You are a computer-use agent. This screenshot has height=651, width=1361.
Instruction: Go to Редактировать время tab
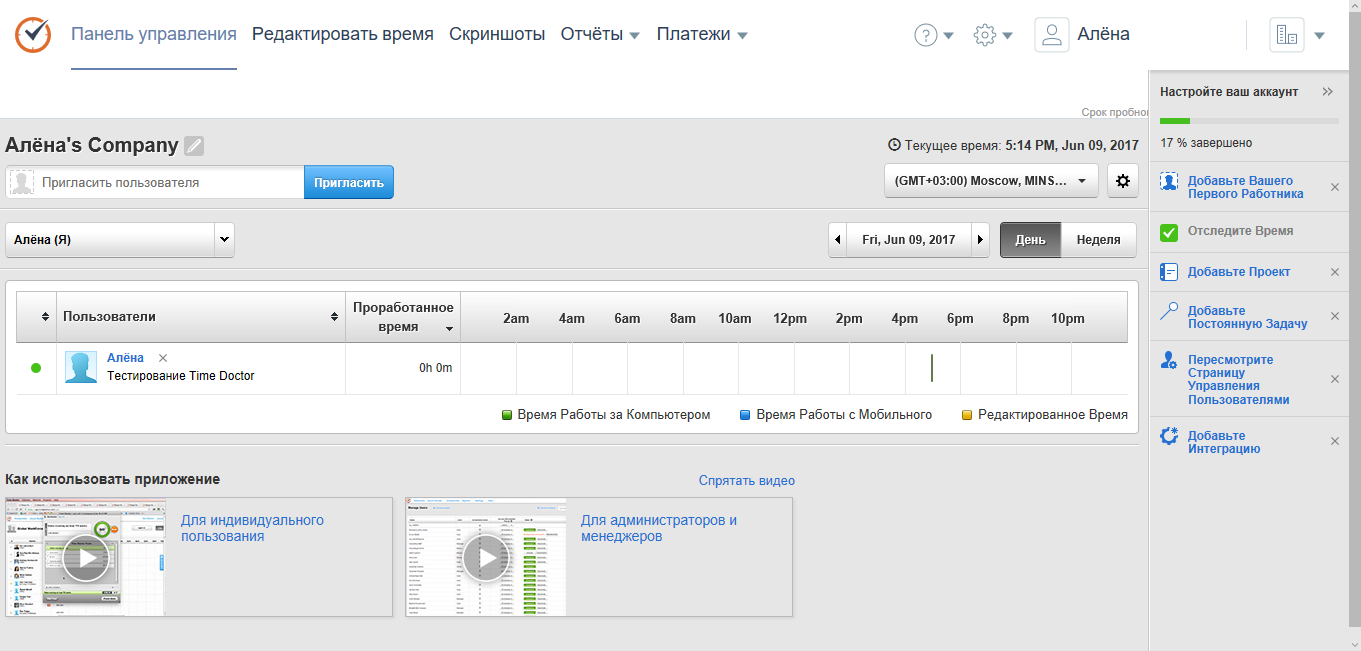[x=342, y=35]
